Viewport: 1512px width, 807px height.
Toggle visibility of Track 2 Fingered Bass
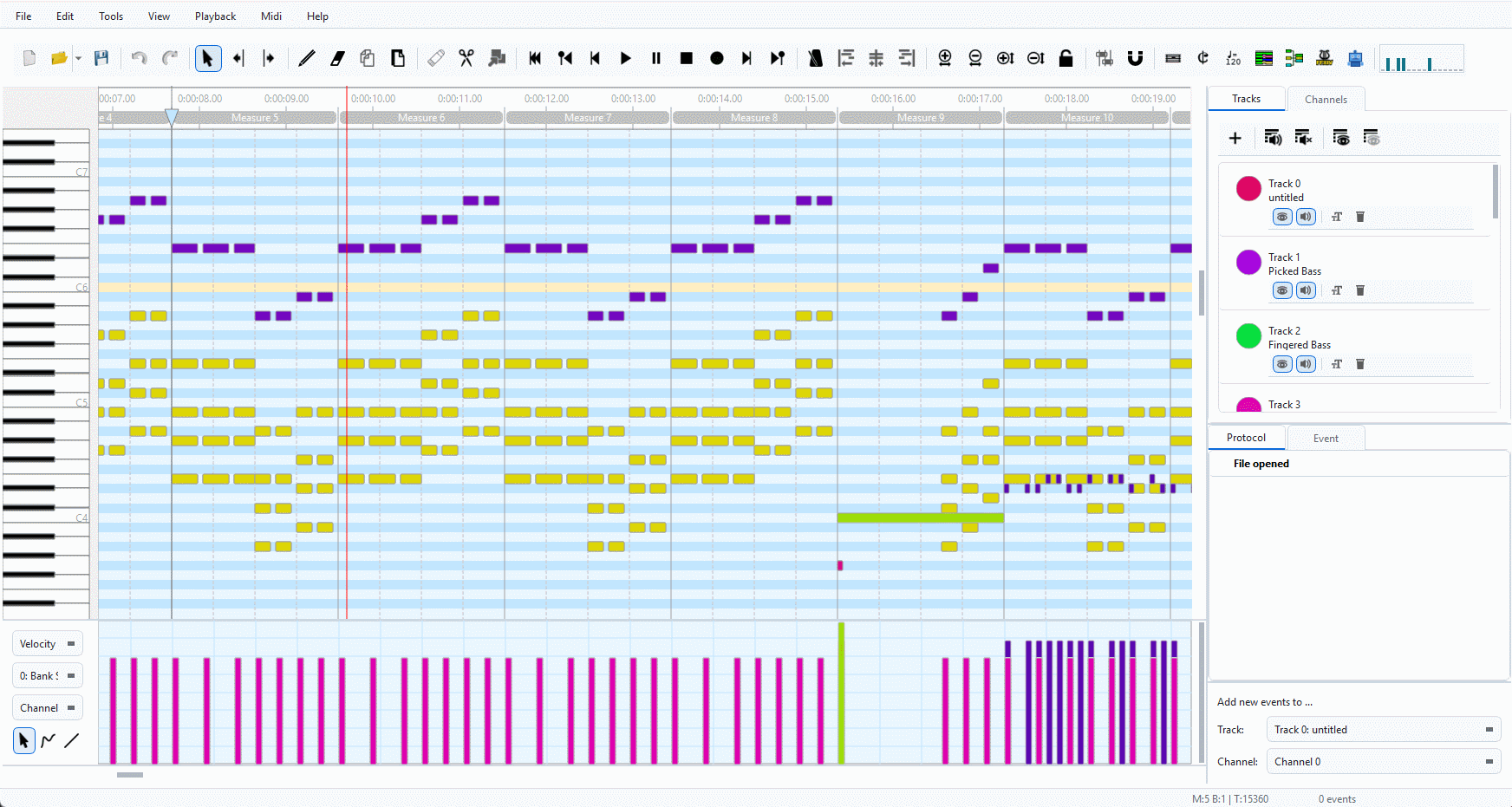[1282, 364]
